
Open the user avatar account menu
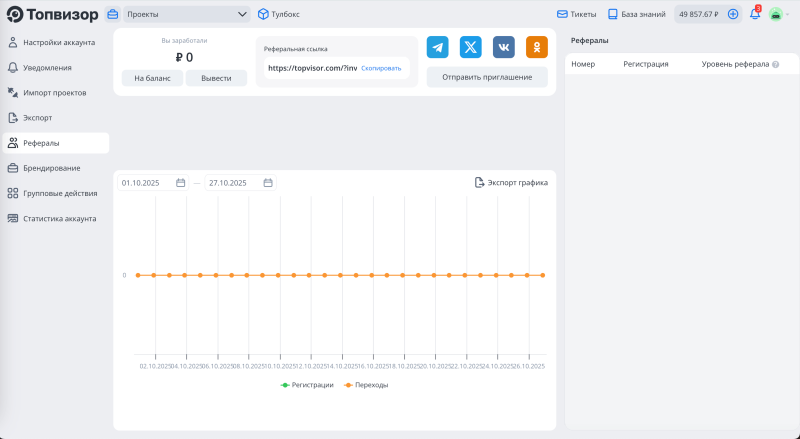click(x=777, y=14)
